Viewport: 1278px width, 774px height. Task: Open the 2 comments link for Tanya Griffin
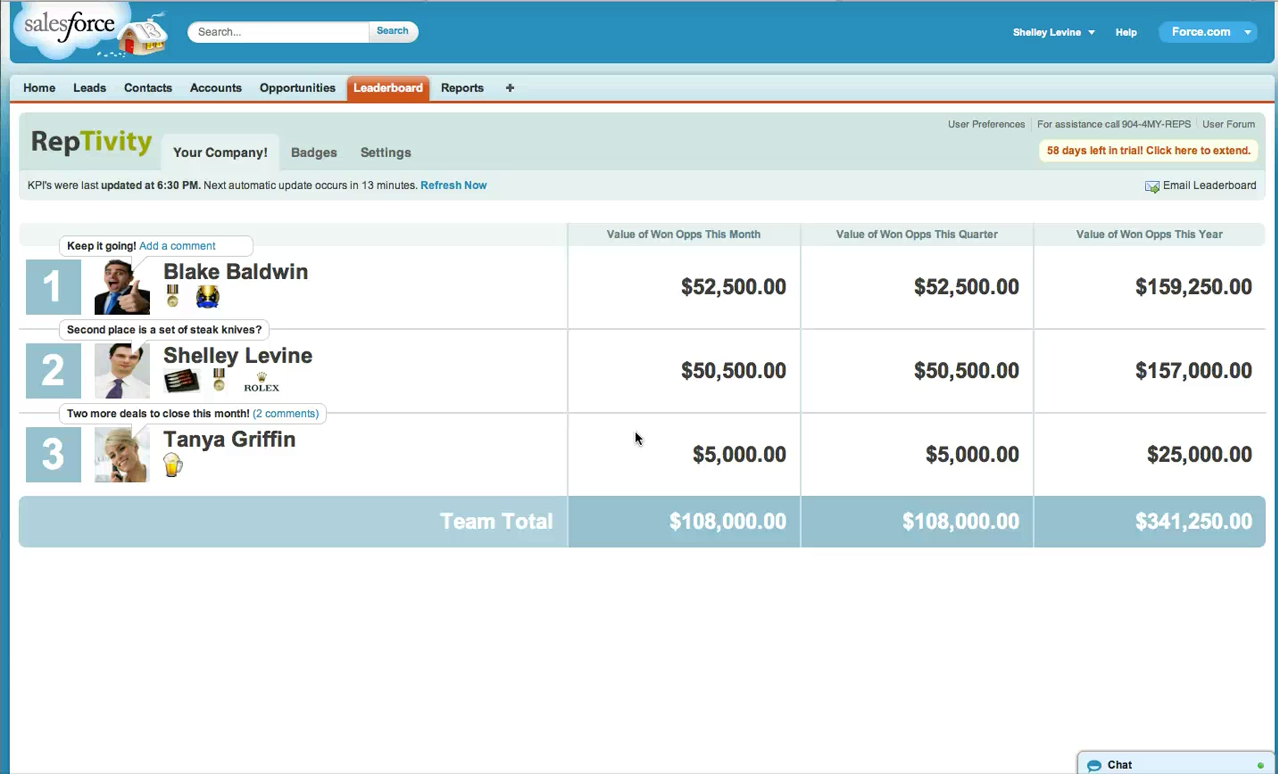tap(286, 413)
